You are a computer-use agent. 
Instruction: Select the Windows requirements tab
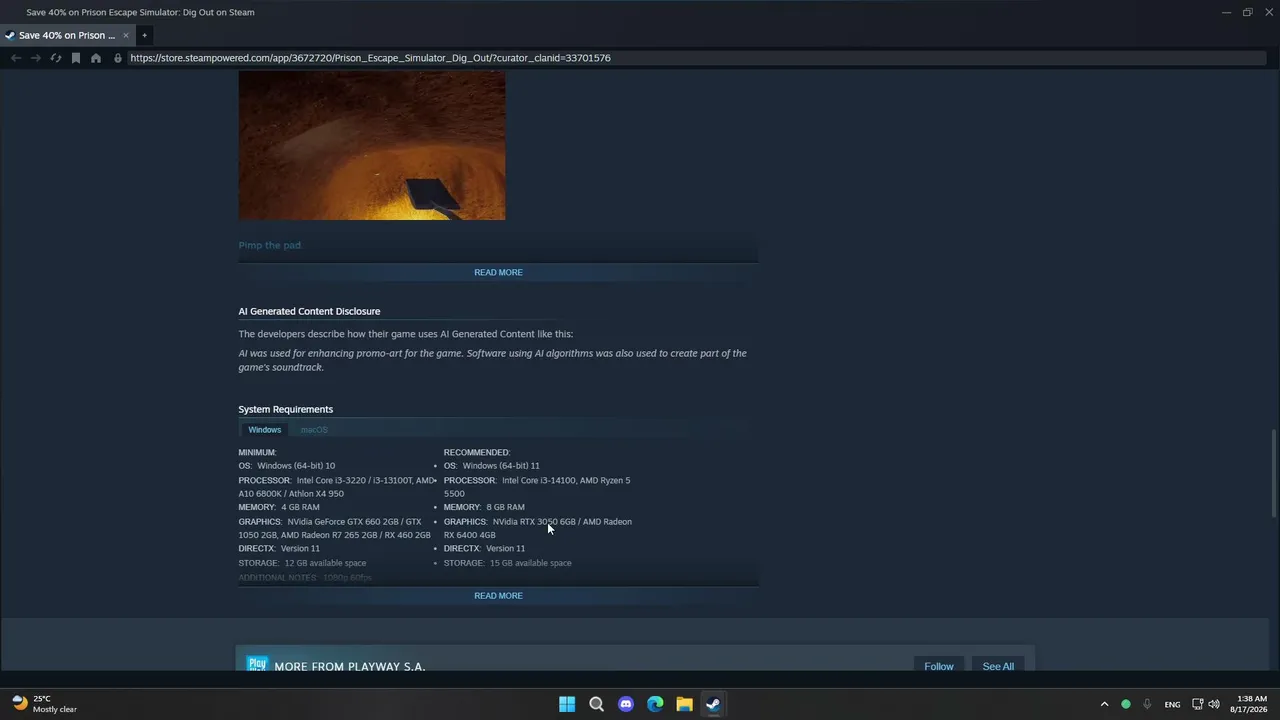[x=265, y=430]
